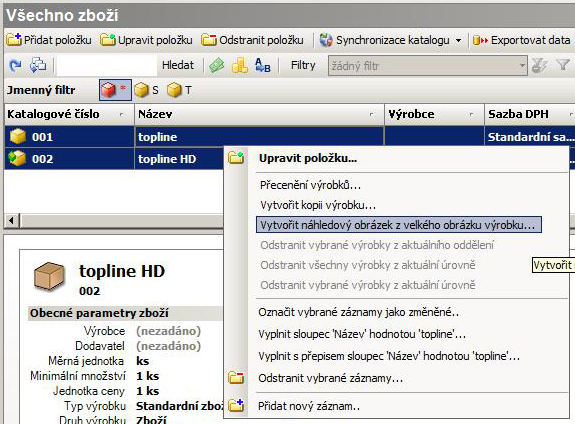This screenshot has height=424, width=575.
Task: Click the Dodavatel '(nezadáno)' value
Action: (x=168, y=346)
